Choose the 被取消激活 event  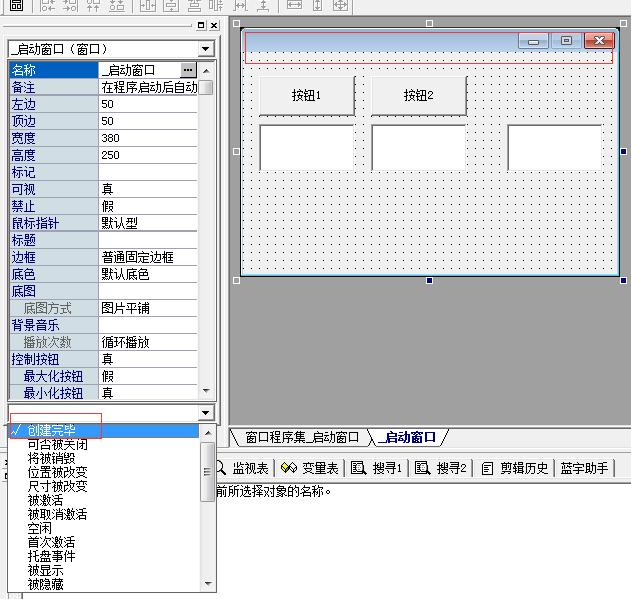click(x=104, y=514)
